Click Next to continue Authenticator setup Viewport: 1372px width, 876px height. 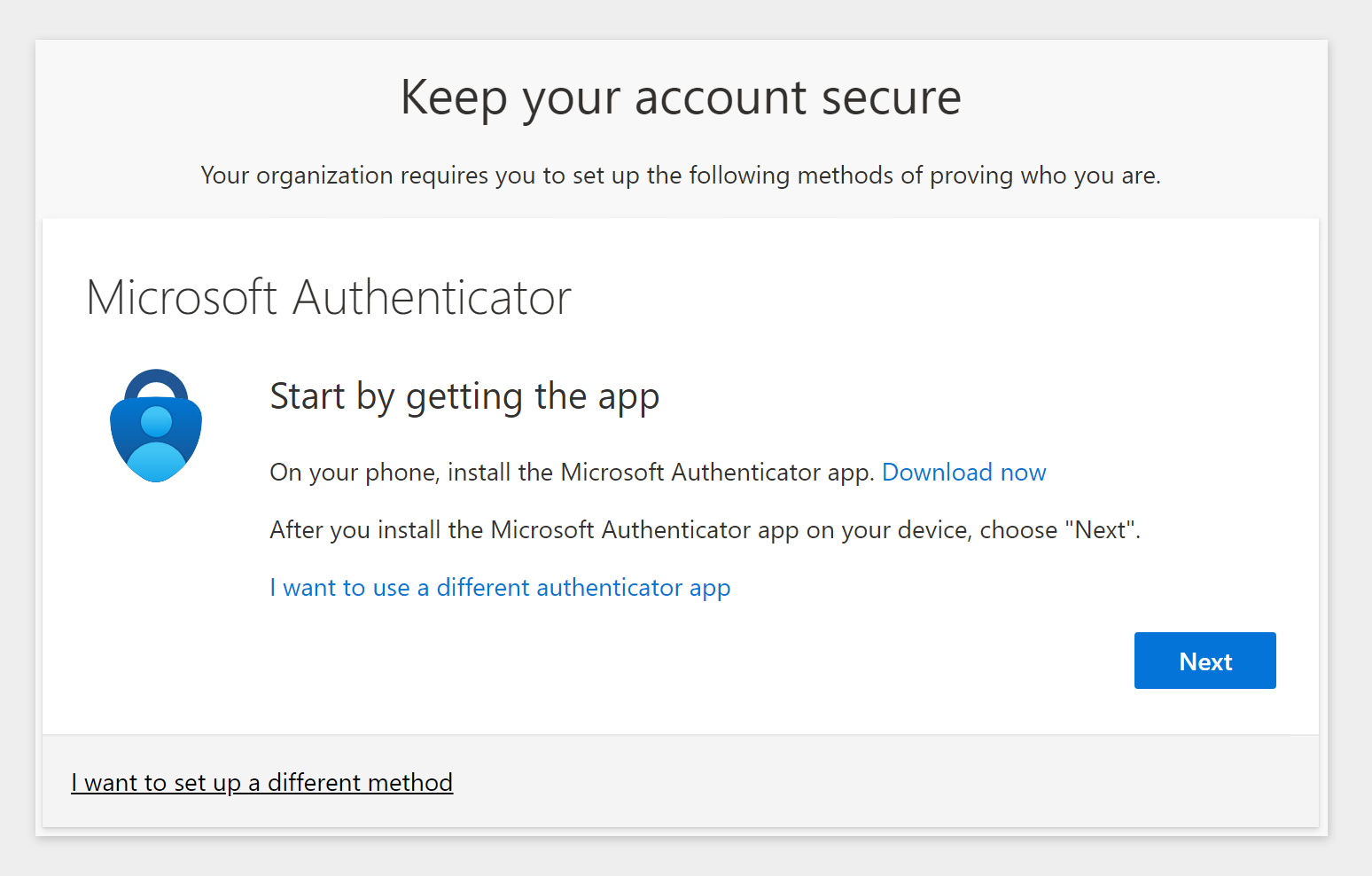tap(1204, 661)
